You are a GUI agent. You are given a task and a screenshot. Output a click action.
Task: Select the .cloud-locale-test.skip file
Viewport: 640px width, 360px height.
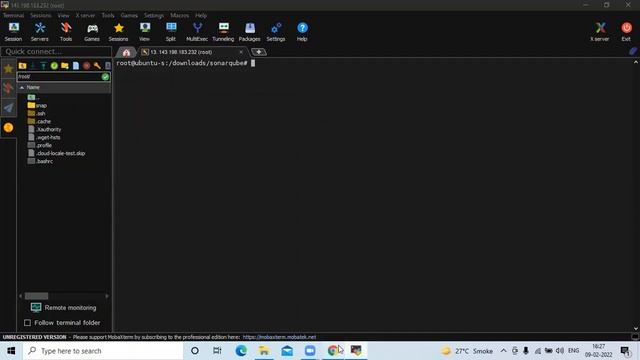click(x=56, y=153)
